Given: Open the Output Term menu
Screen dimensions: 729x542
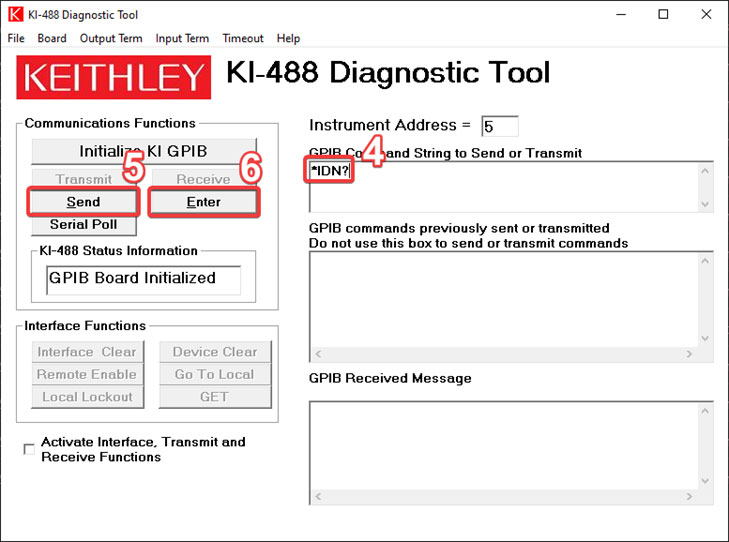Looking at the screenshot, I should click(111, 38).
